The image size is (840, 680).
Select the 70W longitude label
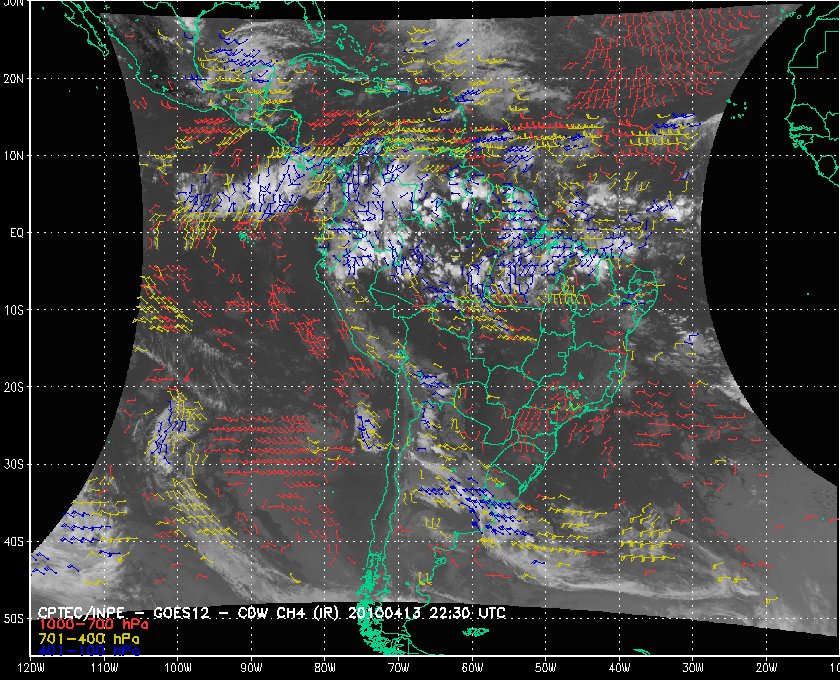click(x=399, y=668)
